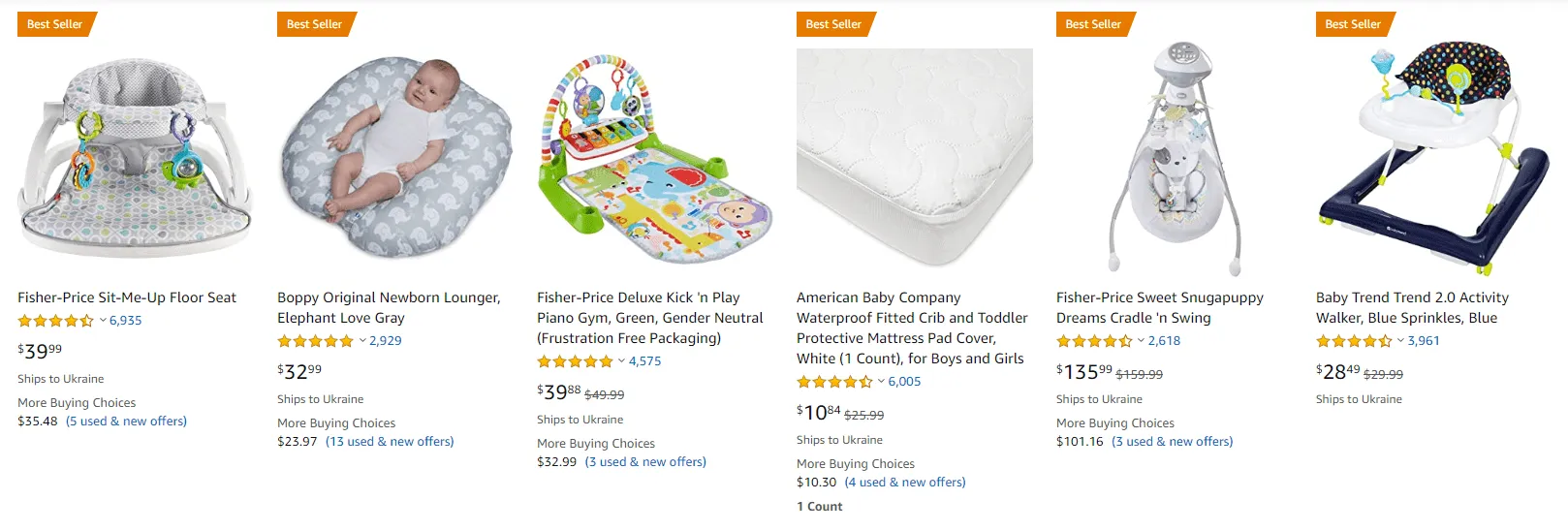
Task: Open the Baby Trend Trend 2.0 Activity Walker title
Action: pyautogui.click(x=1411, y=307)
